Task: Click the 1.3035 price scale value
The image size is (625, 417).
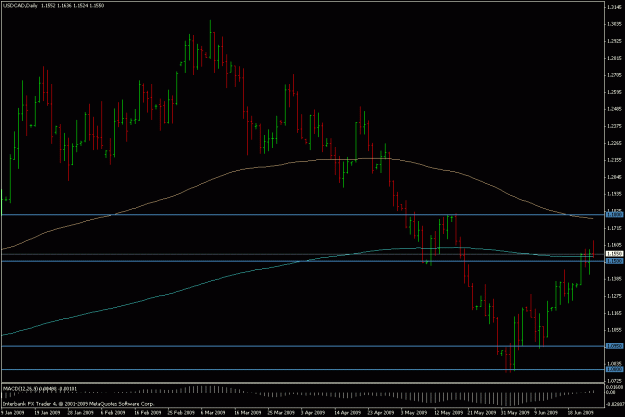Action: tap(614, 24)
